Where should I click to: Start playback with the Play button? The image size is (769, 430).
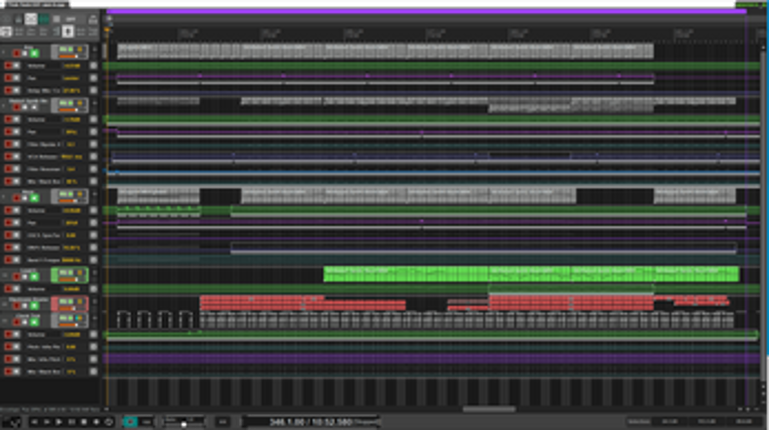[59, 422]
